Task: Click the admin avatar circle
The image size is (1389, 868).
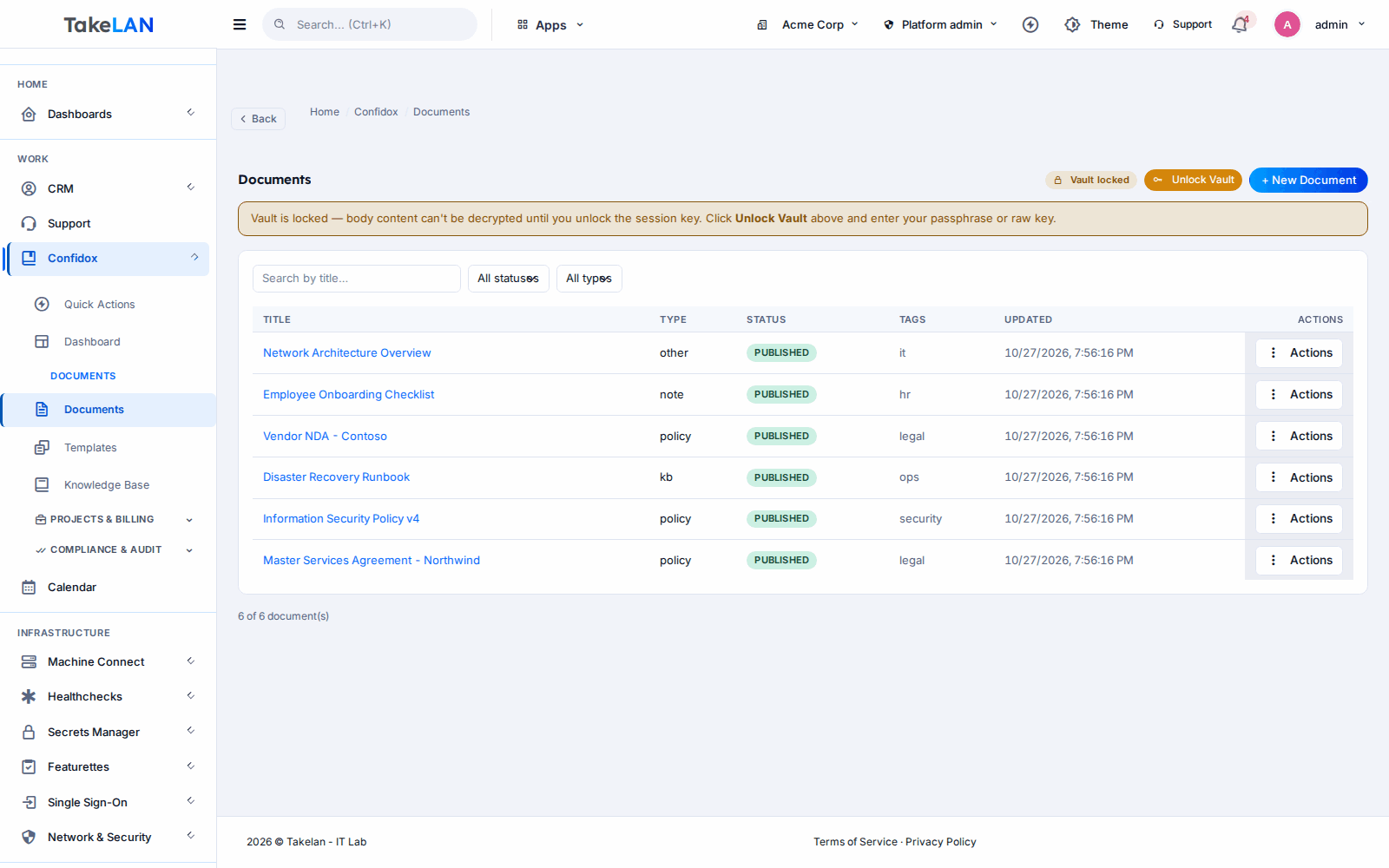Action: tap(1287, 24)
